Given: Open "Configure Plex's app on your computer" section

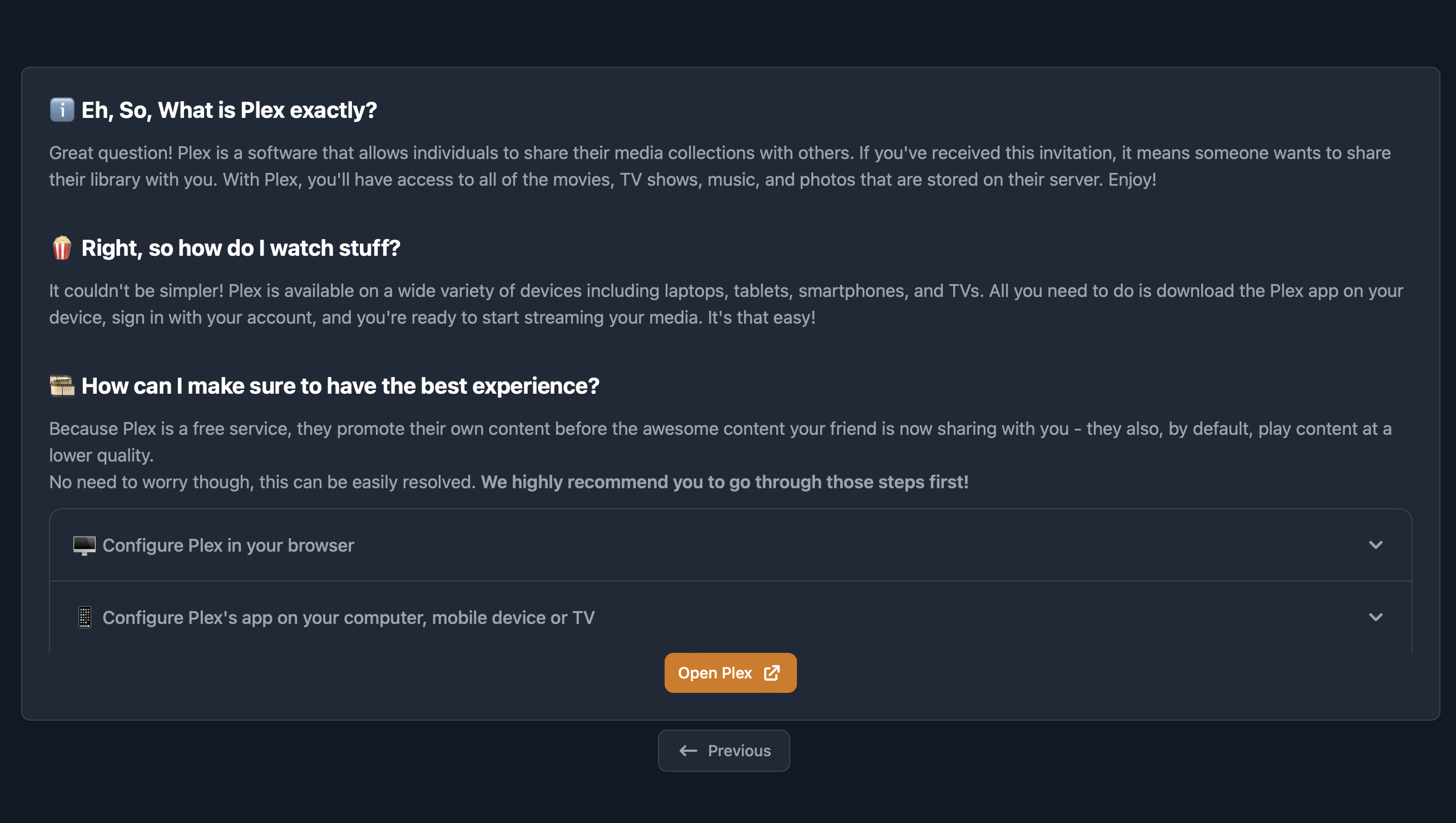Looking at the screenshot, I should tap(348, 618).
